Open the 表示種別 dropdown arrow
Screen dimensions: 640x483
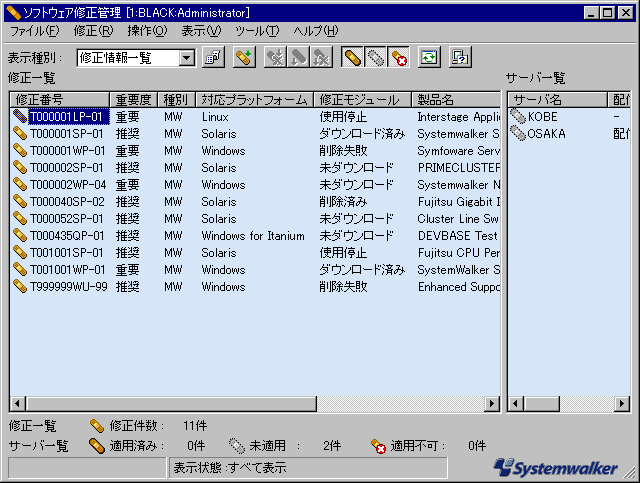[x=187, y=58]
